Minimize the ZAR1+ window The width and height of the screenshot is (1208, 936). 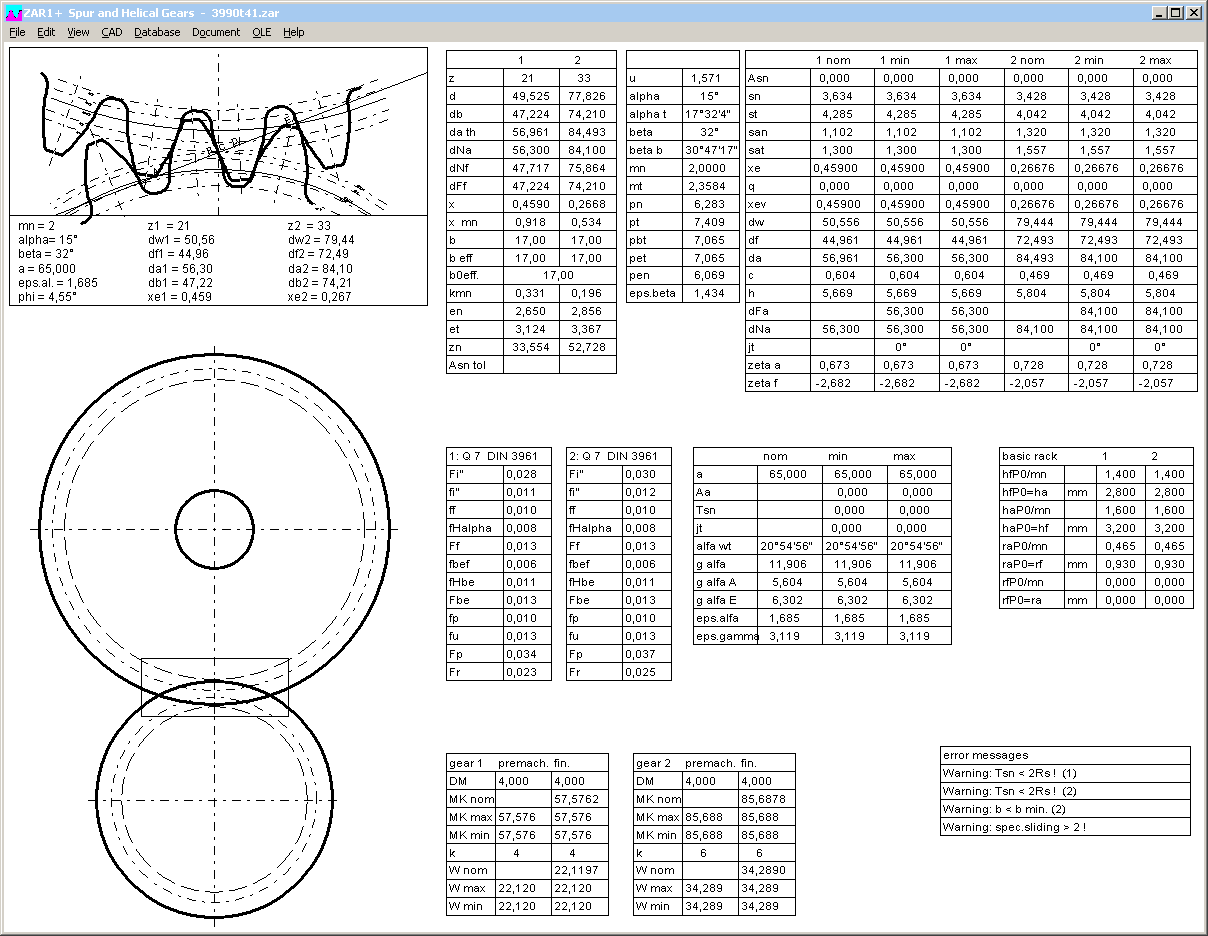1158,13
